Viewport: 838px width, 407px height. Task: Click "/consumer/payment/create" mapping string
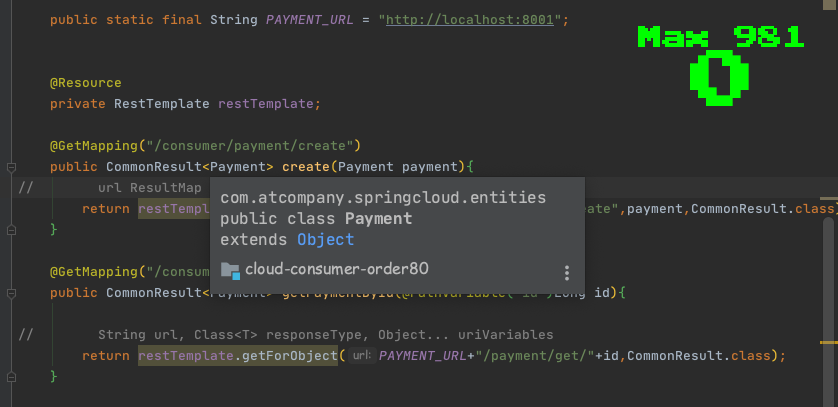pyautogui.click(x=250, y=146)
